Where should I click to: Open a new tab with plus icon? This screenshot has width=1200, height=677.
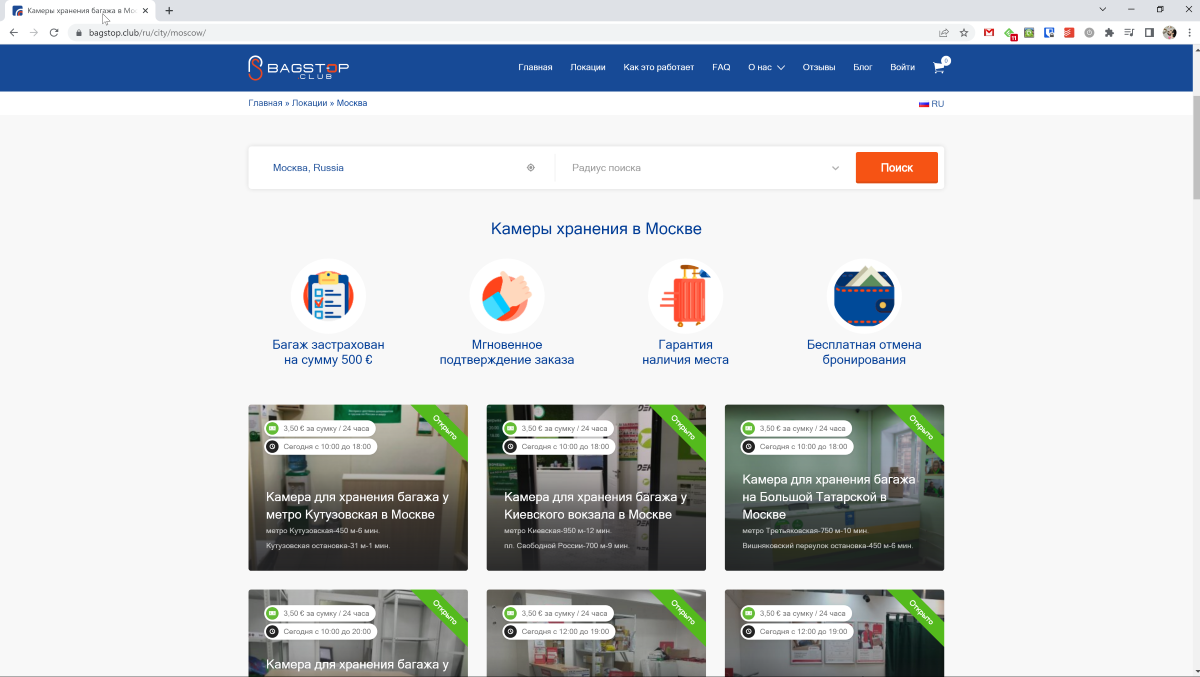(169, 10)
